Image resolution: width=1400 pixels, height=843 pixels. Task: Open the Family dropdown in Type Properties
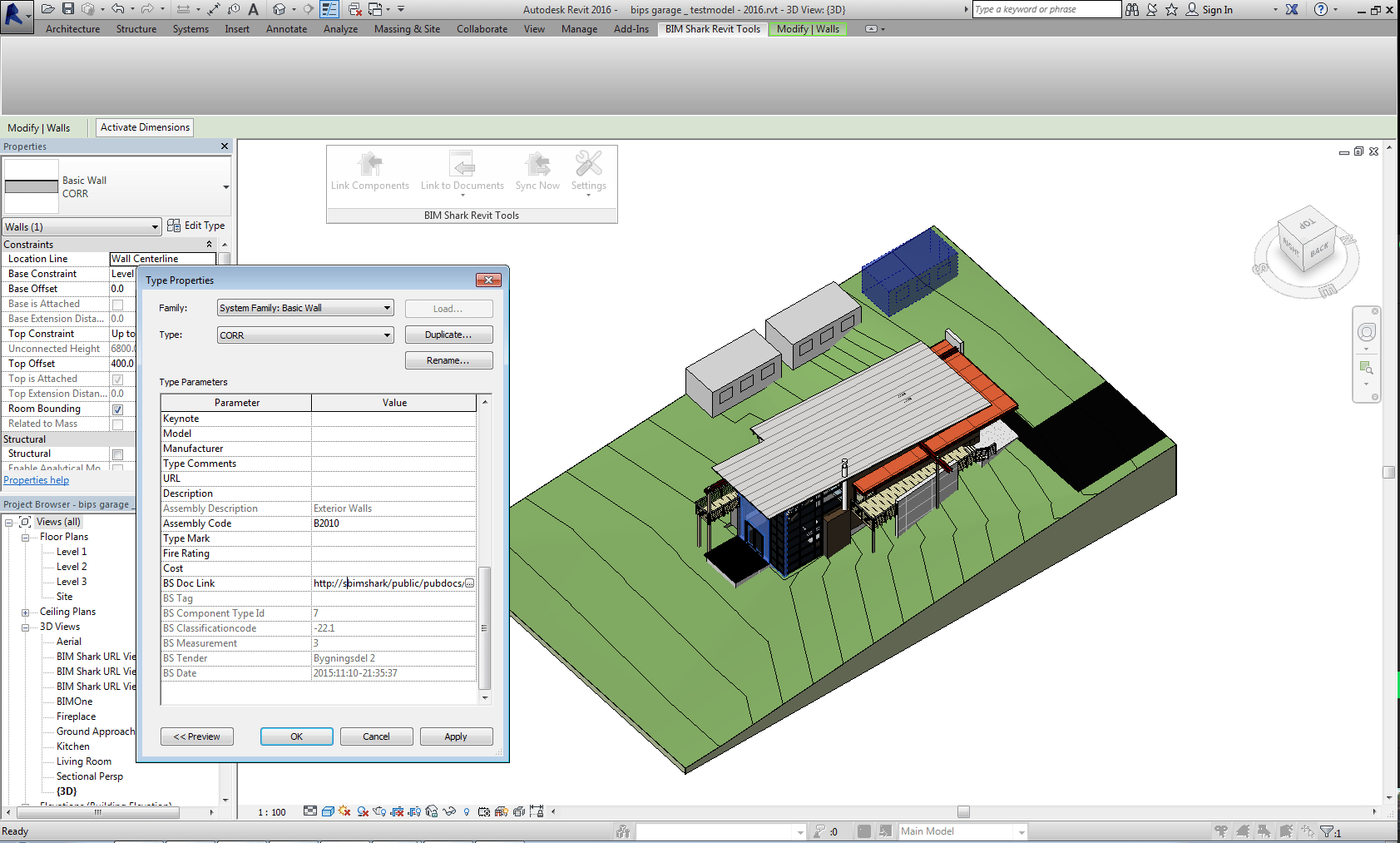(305, 308)
